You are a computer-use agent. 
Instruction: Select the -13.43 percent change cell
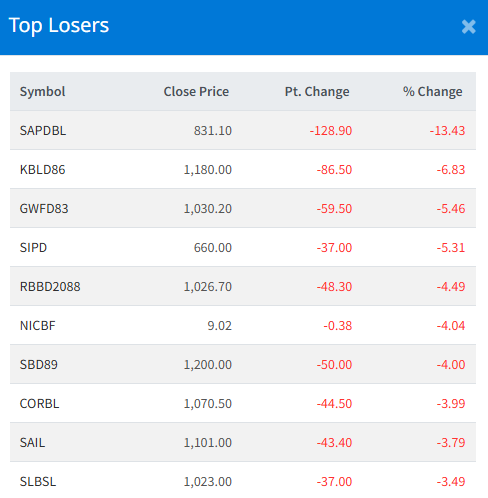(447, 130)
